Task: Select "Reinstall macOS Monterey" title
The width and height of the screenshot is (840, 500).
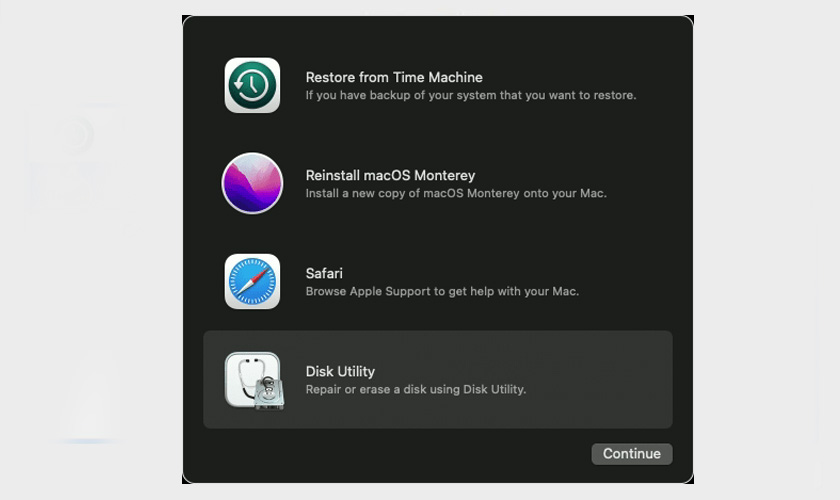Action: point(390,175)
